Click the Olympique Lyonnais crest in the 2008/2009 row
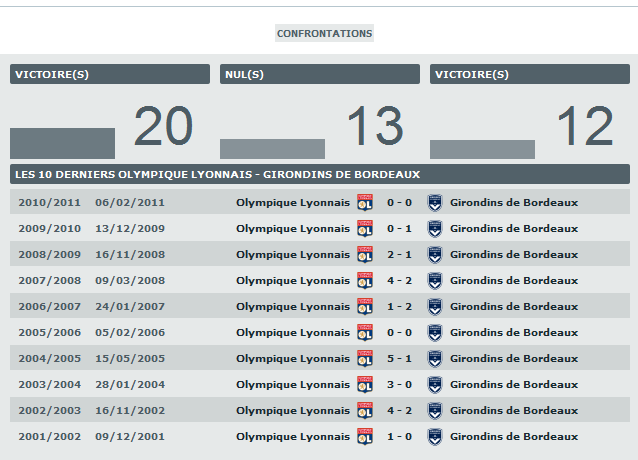The image size is (638, 460). [365, 254]
